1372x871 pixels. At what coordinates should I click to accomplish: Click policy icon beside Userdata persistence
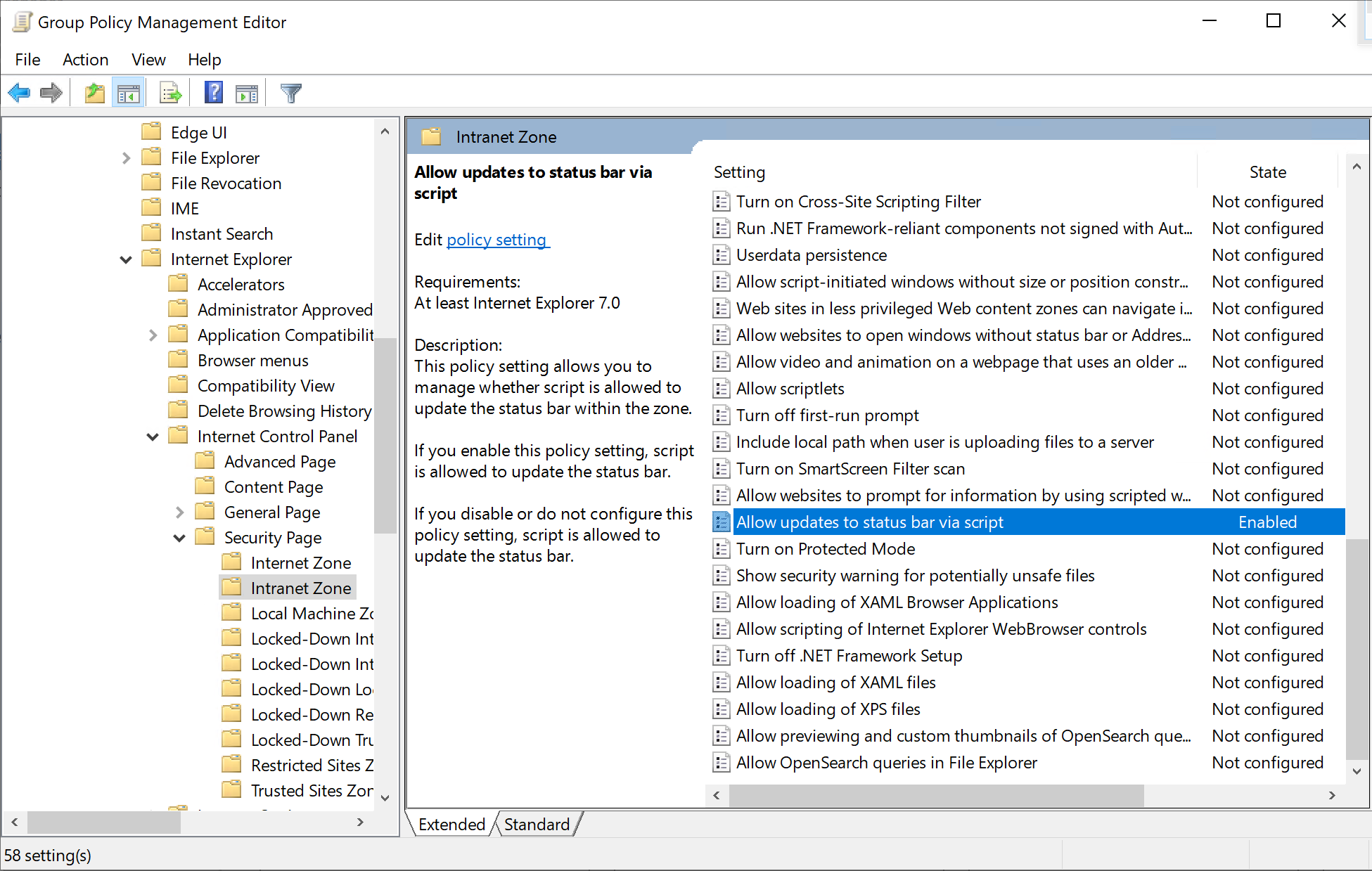(x=721, y=255)
